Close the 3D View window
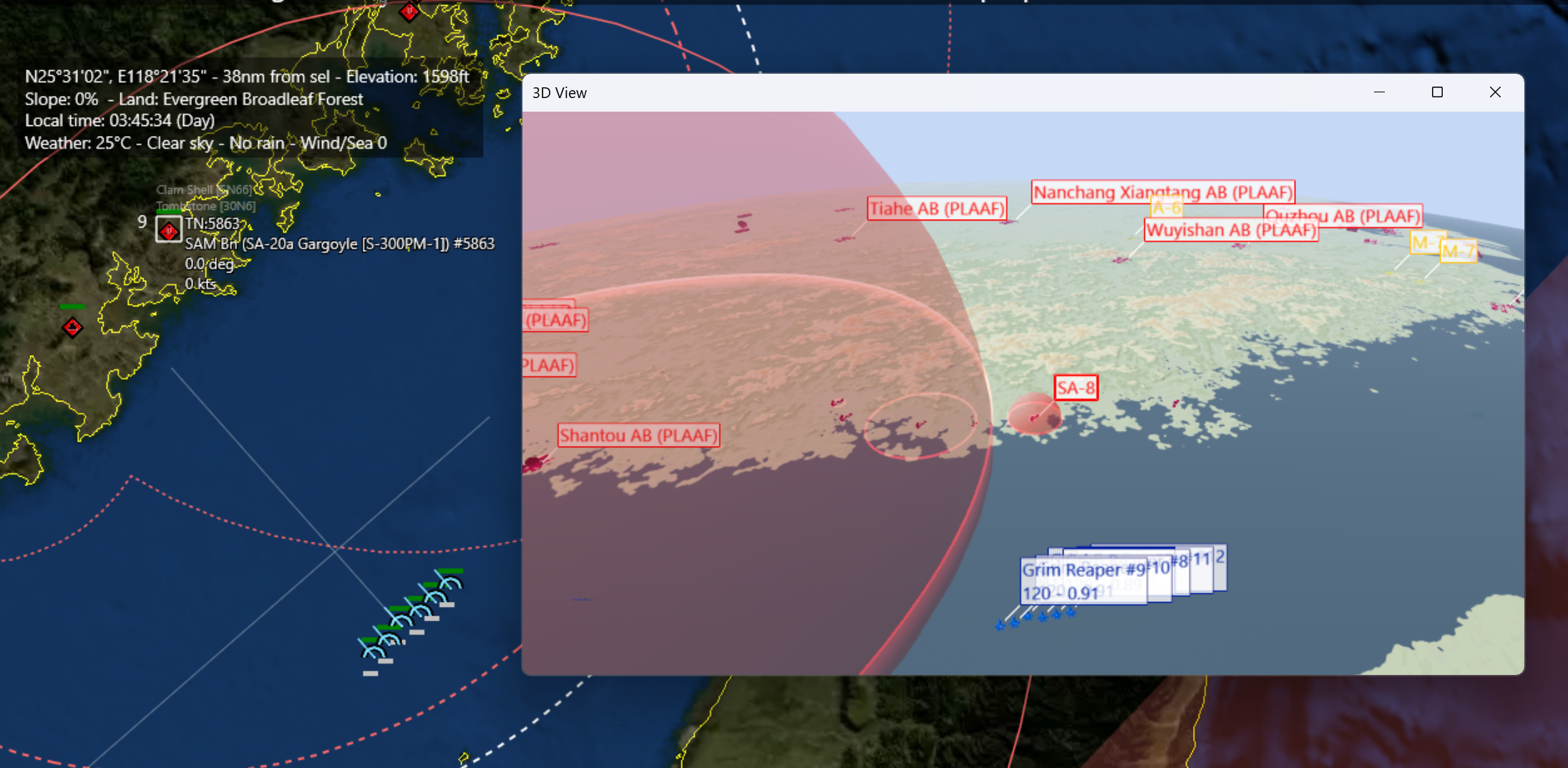This screenshot has height=768, width=1568. [x=1495, y=92]
